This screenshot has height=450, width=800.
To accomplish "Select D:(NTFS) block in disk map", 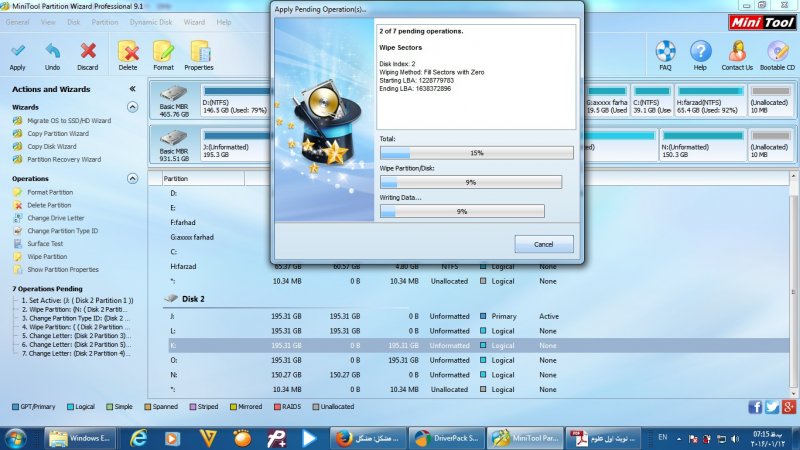I will (236, 101).
